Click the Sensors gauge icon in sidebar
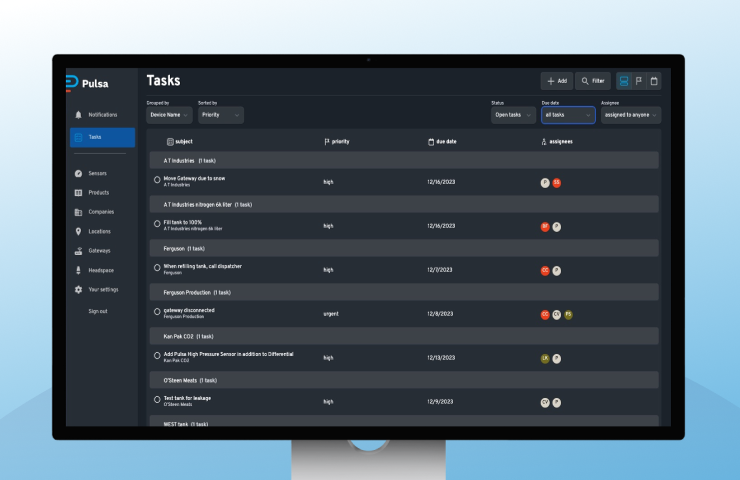This screenshot has height=480, width=740. 78,174
